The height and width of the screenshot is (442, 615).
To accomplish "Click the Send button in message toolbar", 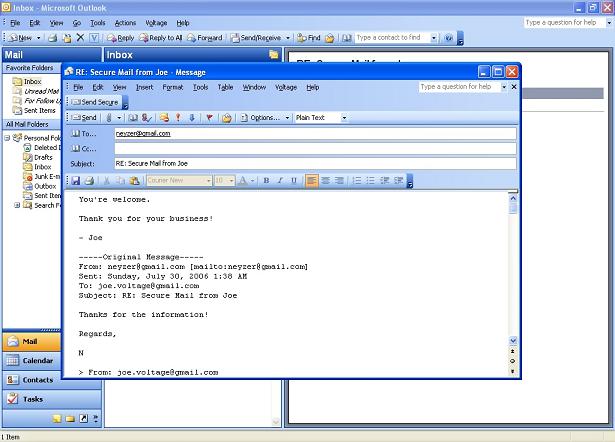I will 85,118.
